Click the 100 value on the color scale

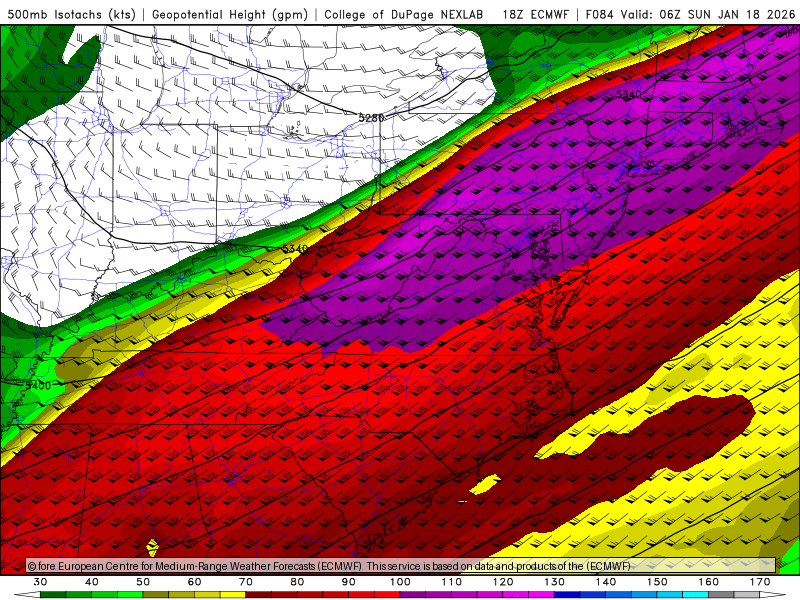pyautogui.click(x=400, y=582)
